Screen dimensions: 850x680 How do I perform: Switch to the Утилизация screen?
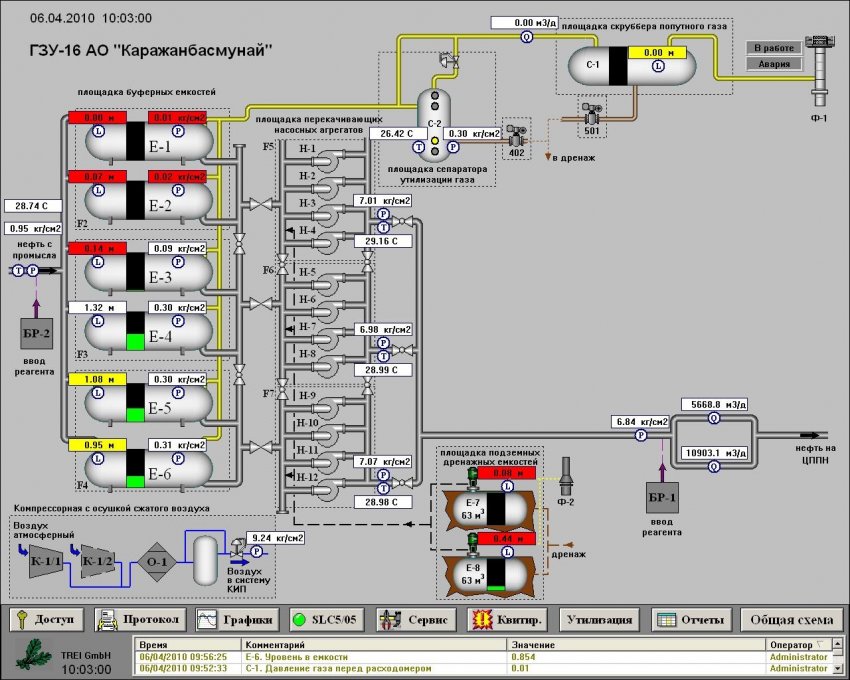point(599,619)
